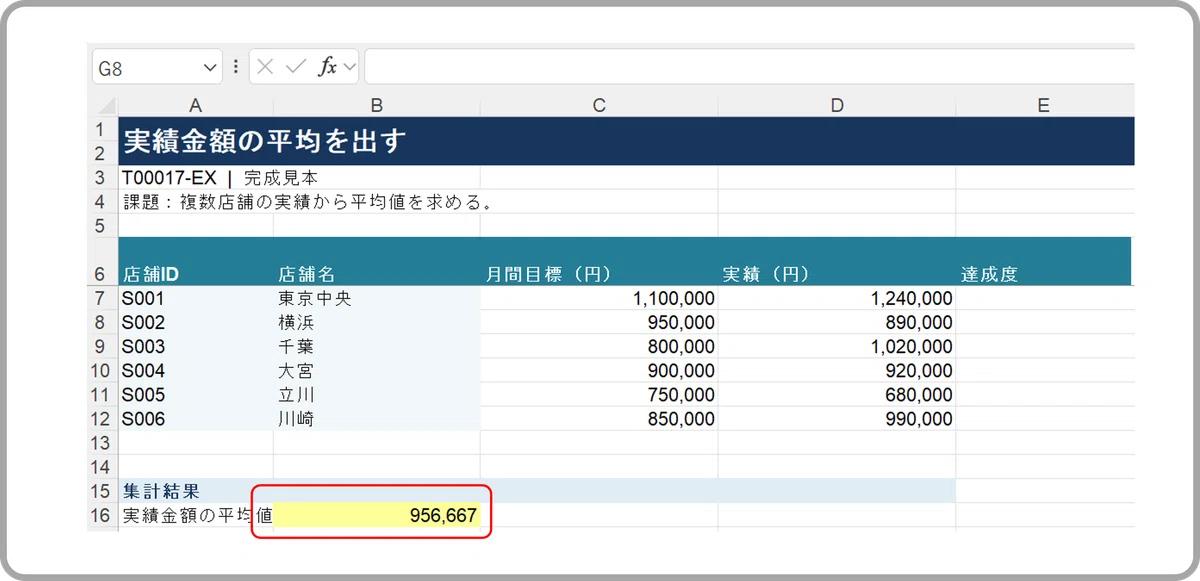Select the store name 千葉
This screenshot has height=581, width=1200.
376,346
